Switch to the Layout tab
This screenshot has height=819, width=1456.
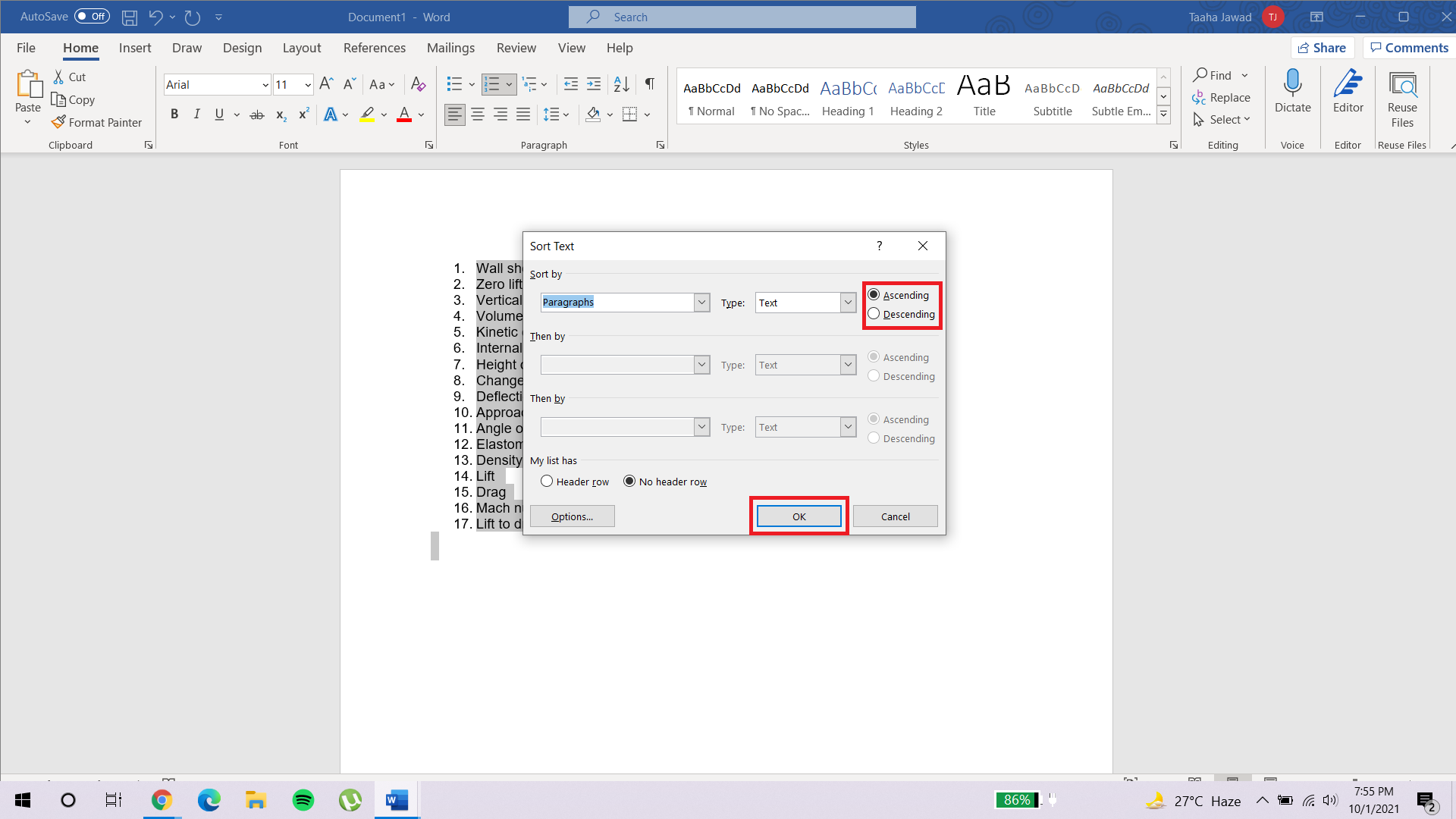click(302, 48)
